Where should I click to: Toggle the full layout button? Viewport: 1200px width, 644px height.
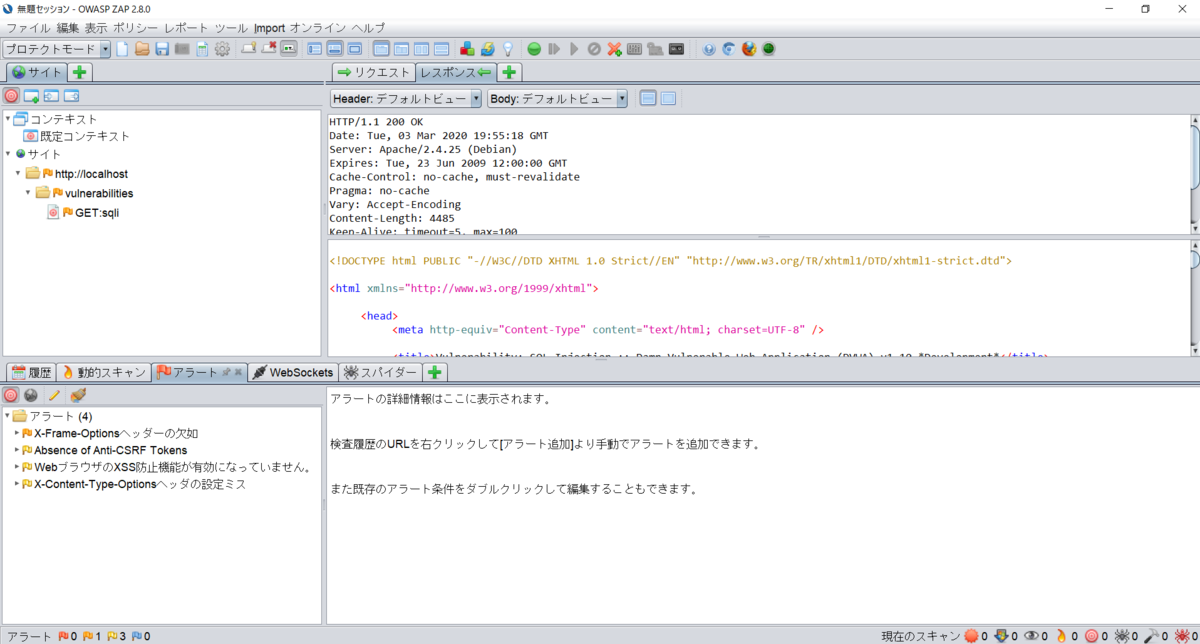click(354, 49)
